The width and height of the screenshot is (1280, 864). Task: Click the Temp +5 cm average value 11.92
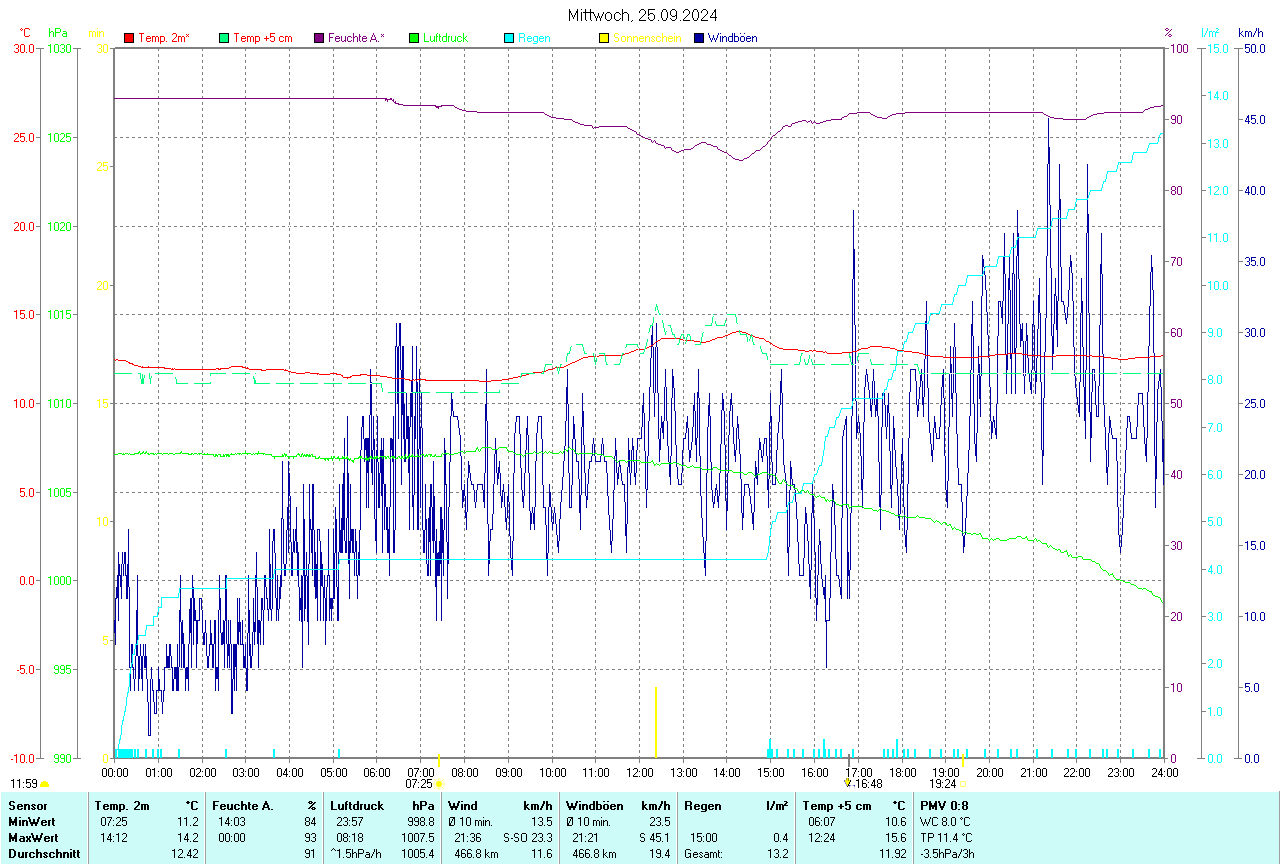(891, 853)
